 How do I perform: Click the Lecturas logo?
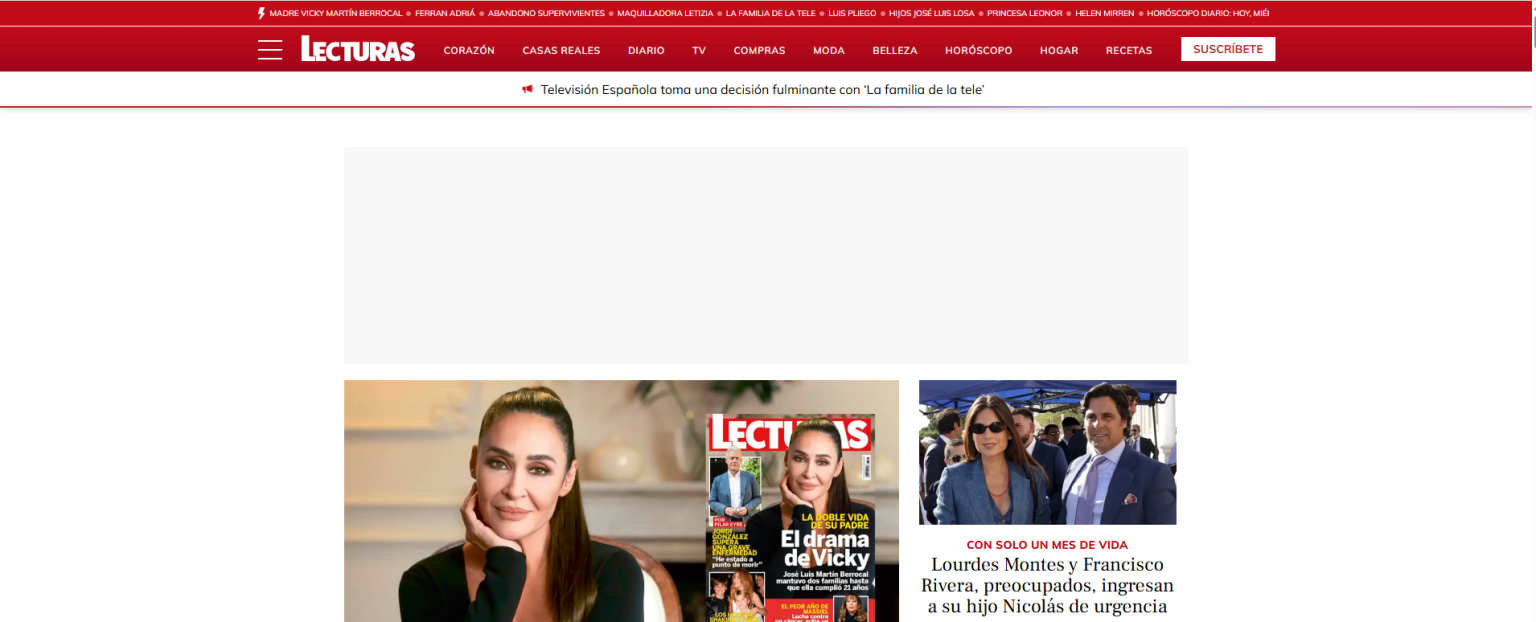point(357,50)
